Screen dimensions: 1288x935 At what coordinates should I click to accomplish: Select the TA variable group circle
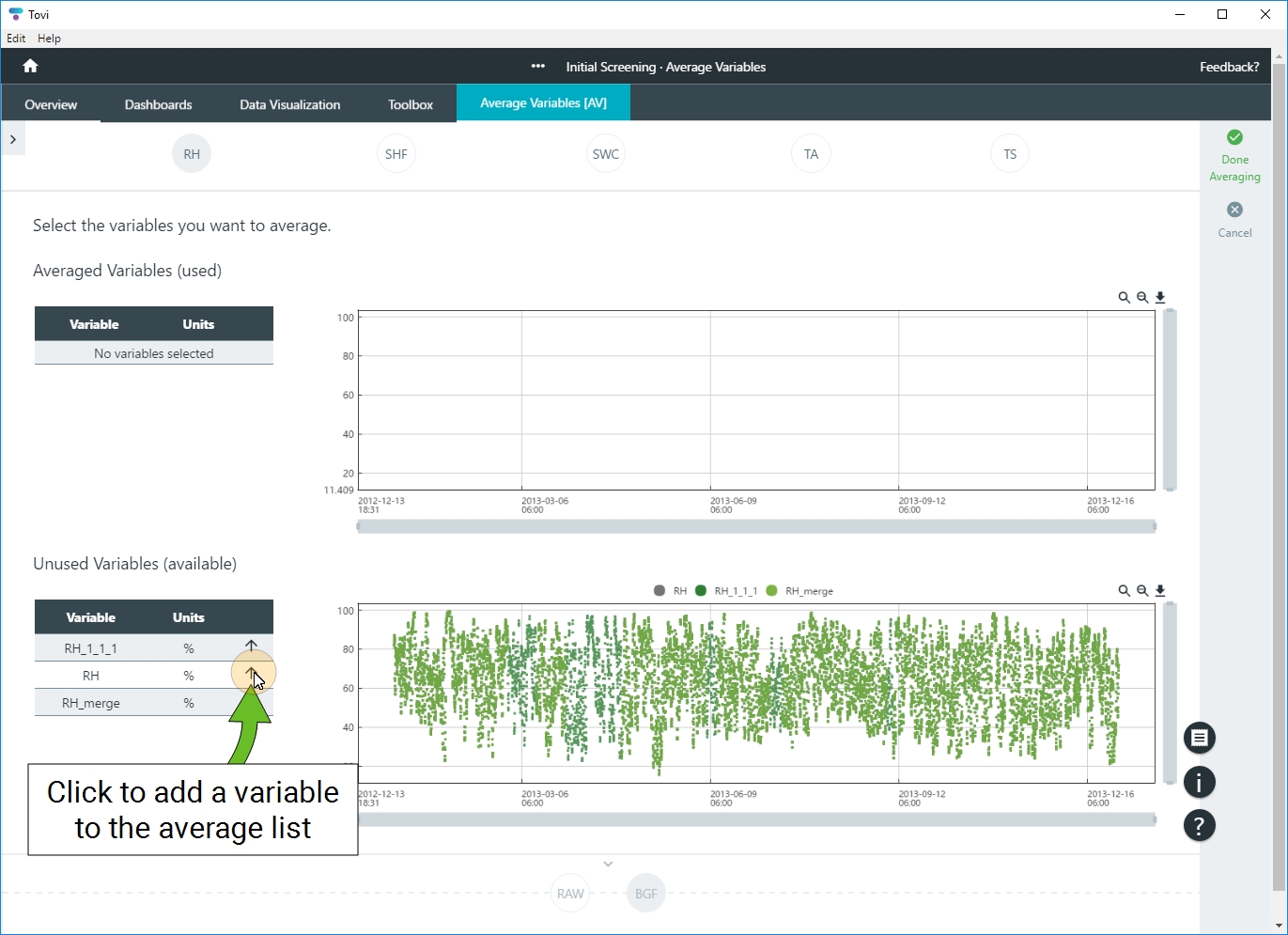pos(811,154)
